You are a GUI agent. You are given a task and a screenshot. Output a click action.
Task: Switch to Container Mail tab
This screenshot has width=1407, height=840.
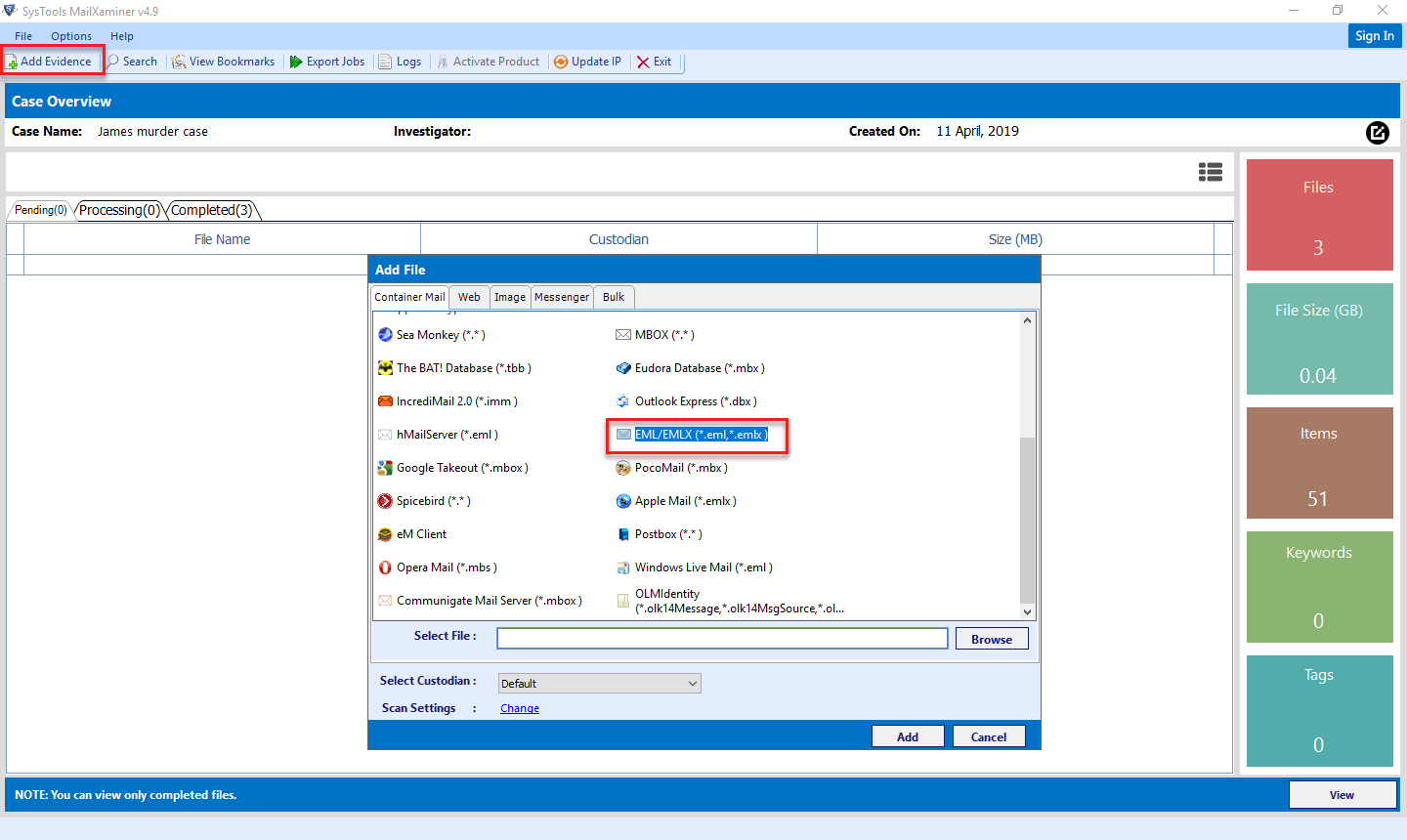pos(409,297)
